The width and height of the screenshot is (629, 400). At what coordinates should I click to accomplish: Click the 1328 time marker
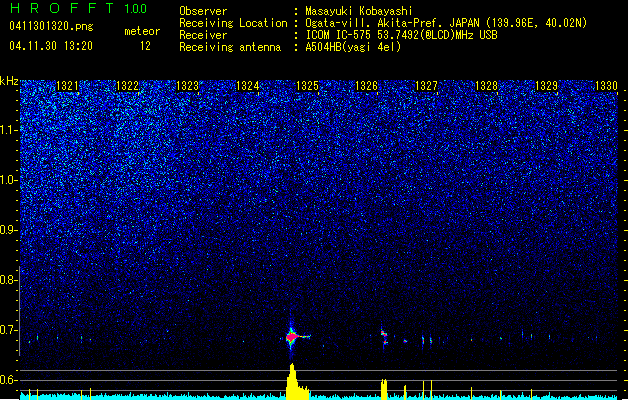point(487,86)
